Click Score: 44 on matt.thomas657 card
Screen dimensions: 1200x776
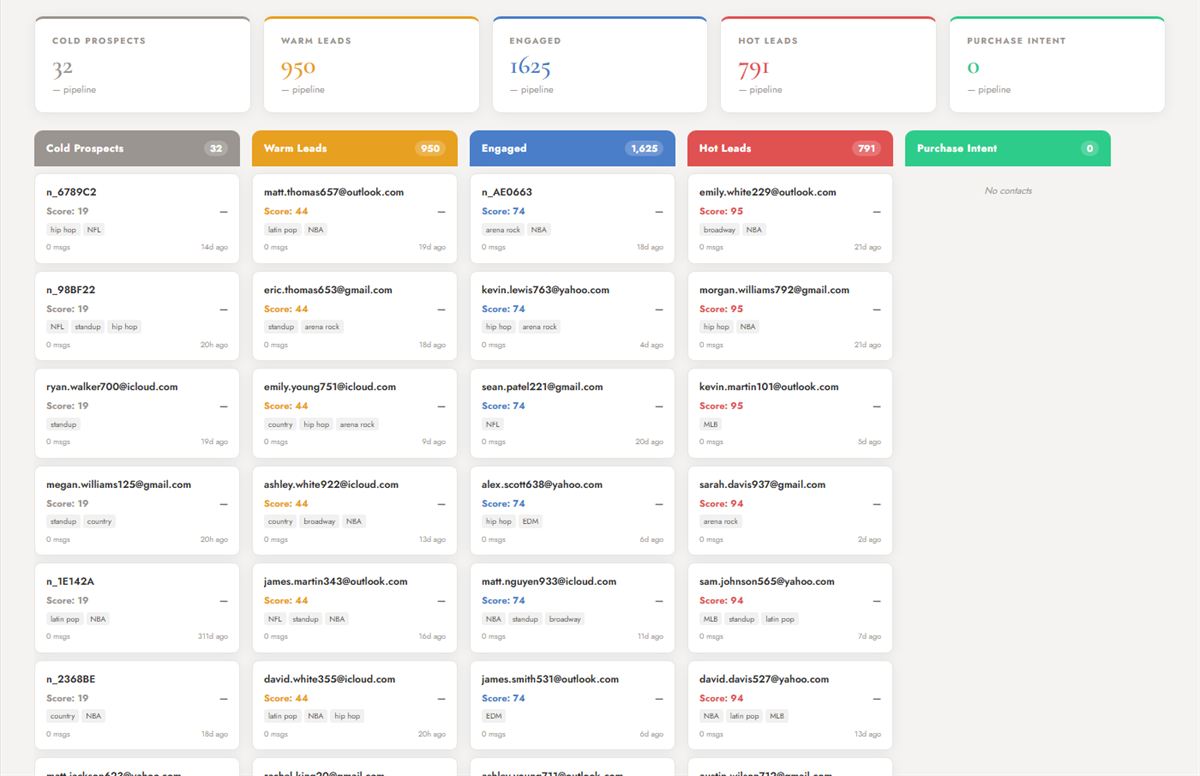click(286, 212)
